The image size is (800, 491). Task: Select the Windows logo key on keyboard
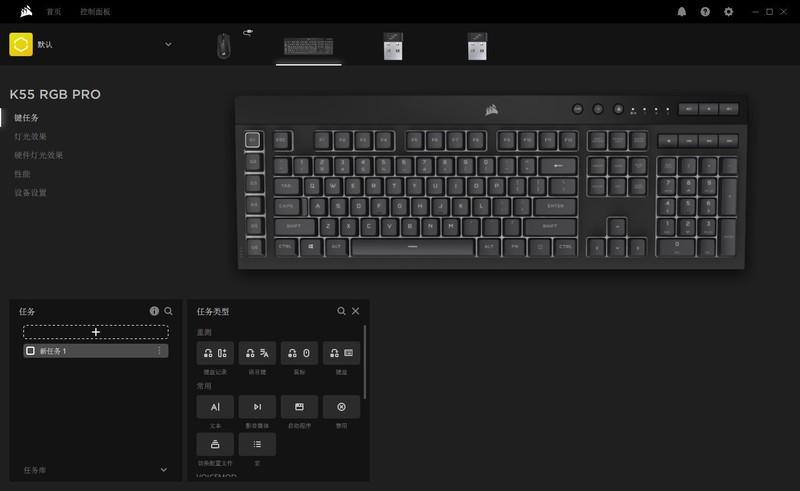[x=311, y=247]
